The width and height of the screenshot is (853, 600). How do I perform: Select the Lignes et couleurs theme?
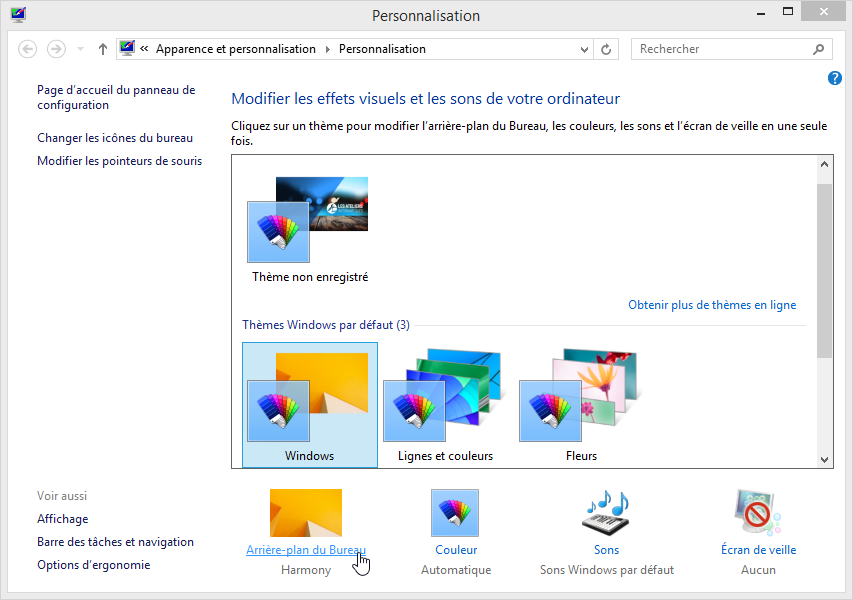445,405
